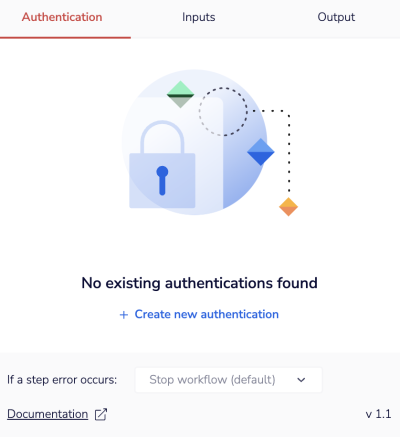Image resolution: width=400 pixels, height=437 pixels.
Task: Click the external link icon next to Documentation
Action: tap(101, 414)
